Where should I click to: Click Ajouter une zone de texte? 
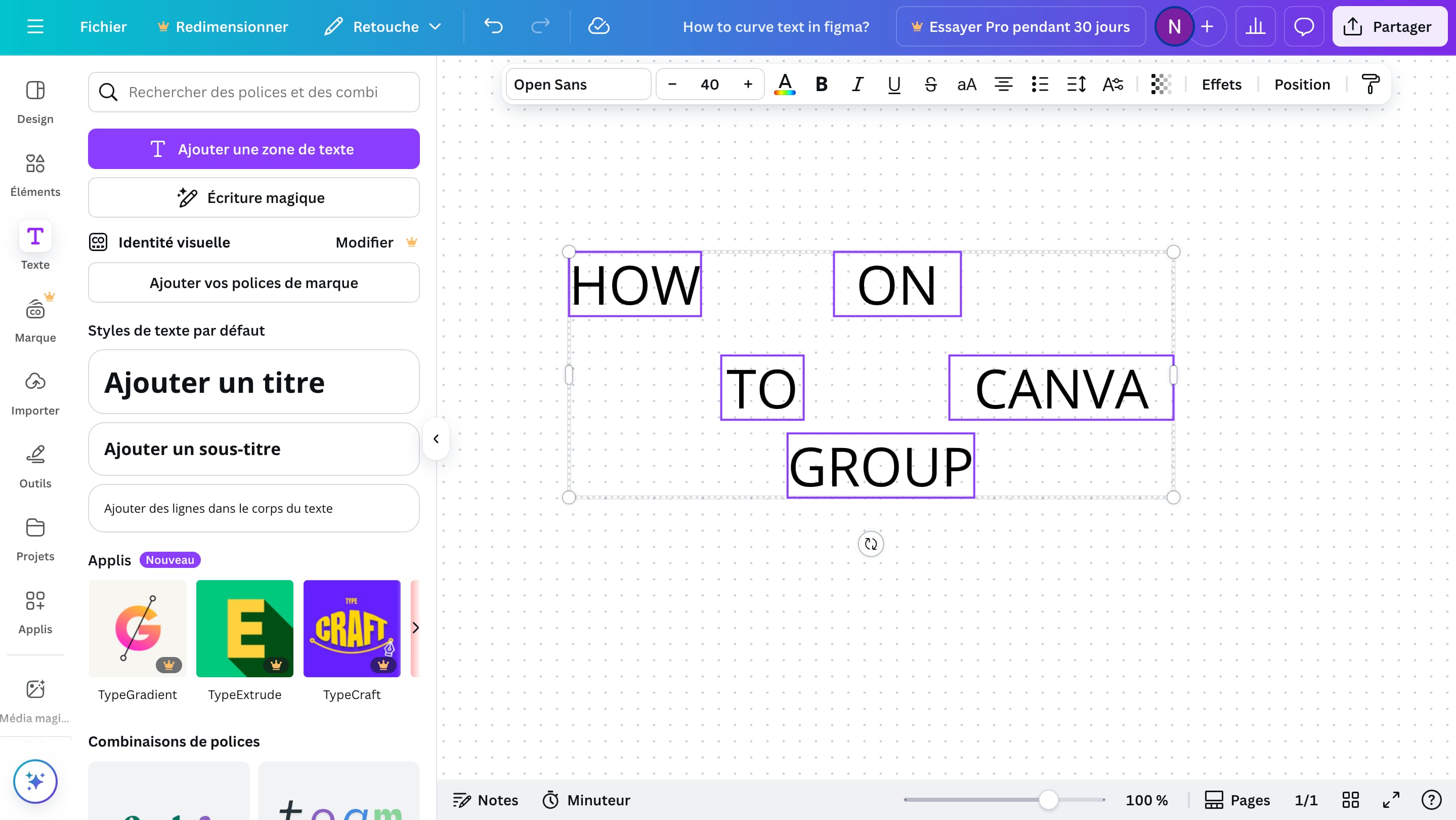pyautogui.click(x=254, y=149)
